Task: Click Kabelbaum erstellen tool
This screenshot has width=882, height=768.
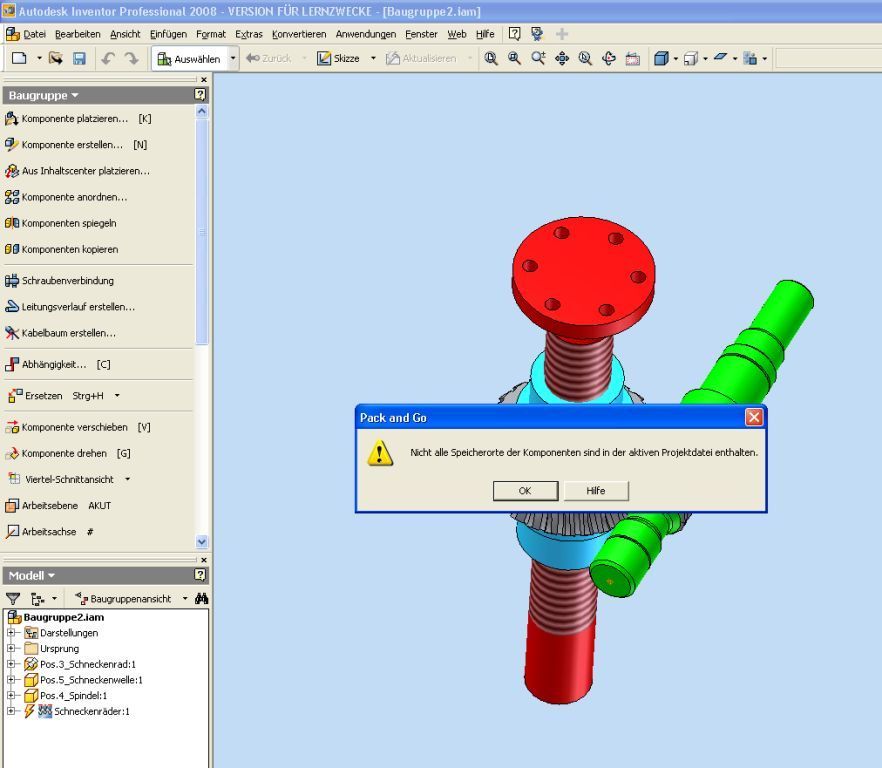Action: click(60, 333)
